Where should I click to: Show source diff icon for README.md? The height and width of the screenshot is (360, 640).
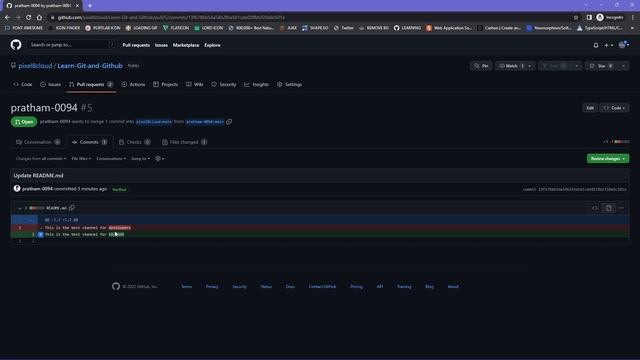click(595, 208)
